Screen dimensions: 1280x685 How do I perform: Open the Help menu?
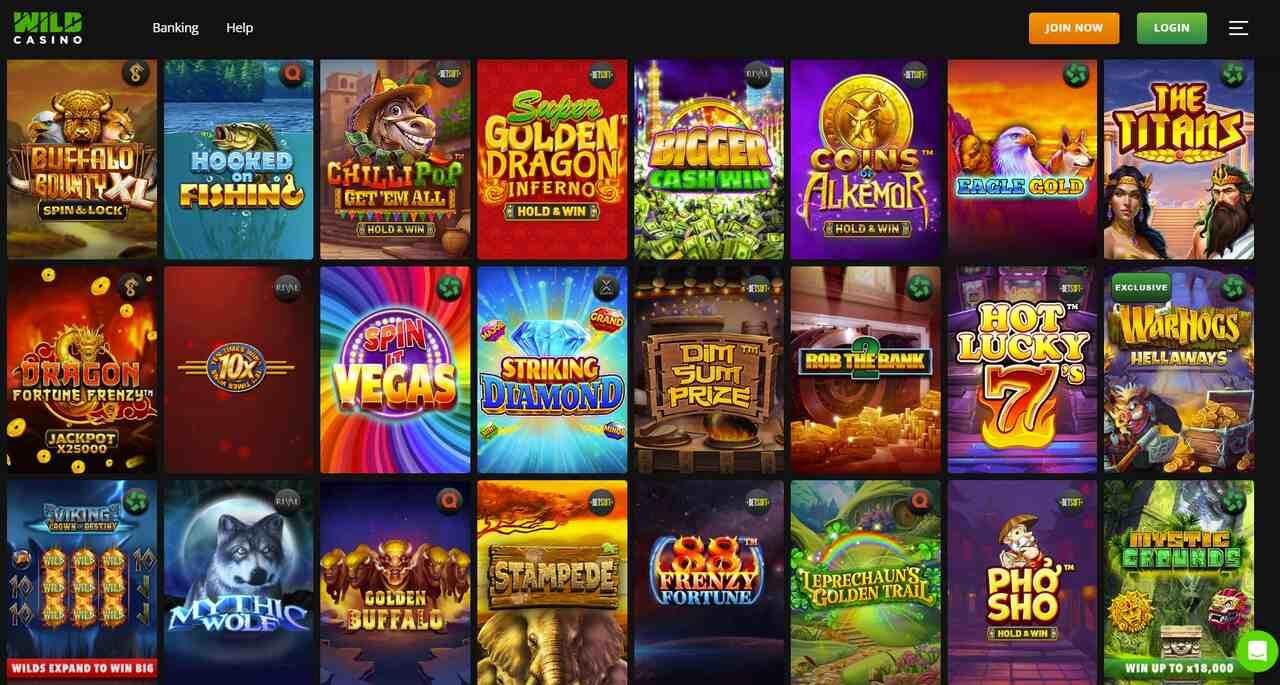[239, 28]
